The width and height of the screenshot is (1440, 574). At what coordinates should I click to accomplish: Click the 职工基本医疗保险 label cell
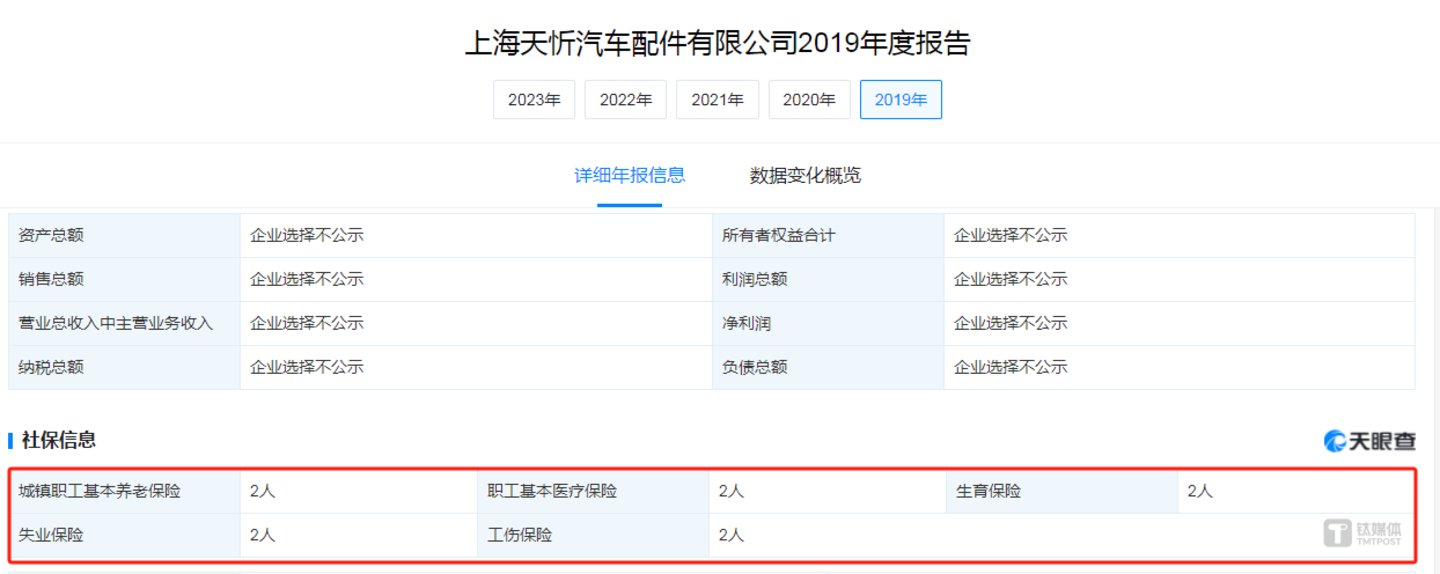coord(552,491)
